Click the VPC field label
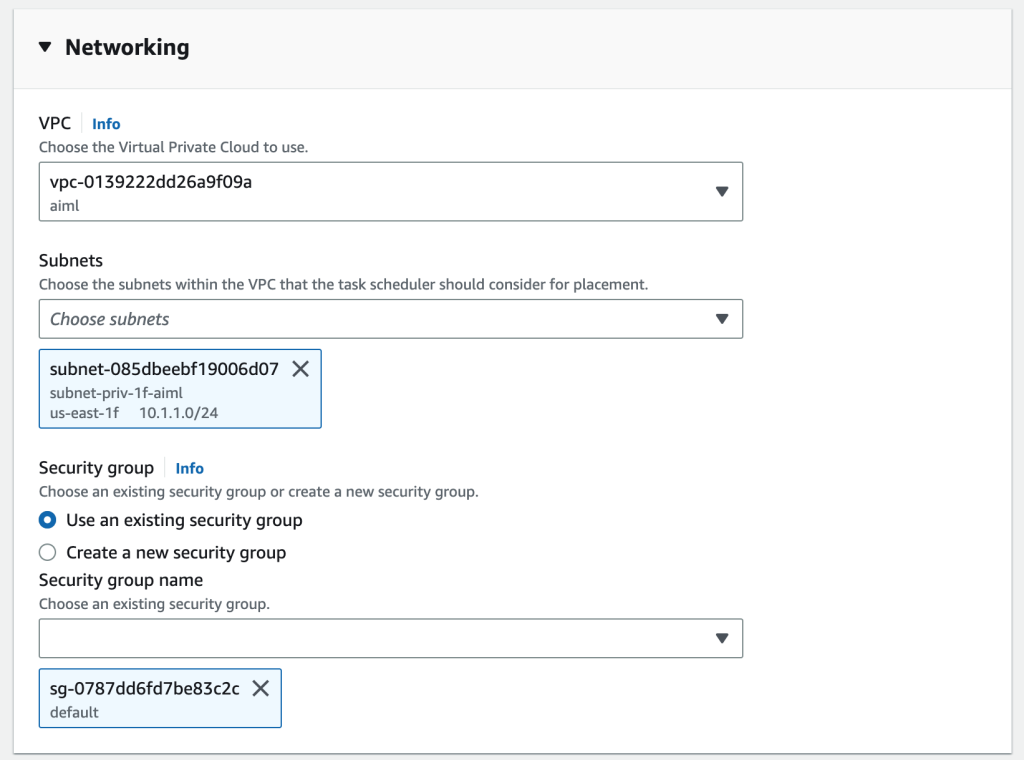The image size is (1024, 760). (x=55, y=123)
